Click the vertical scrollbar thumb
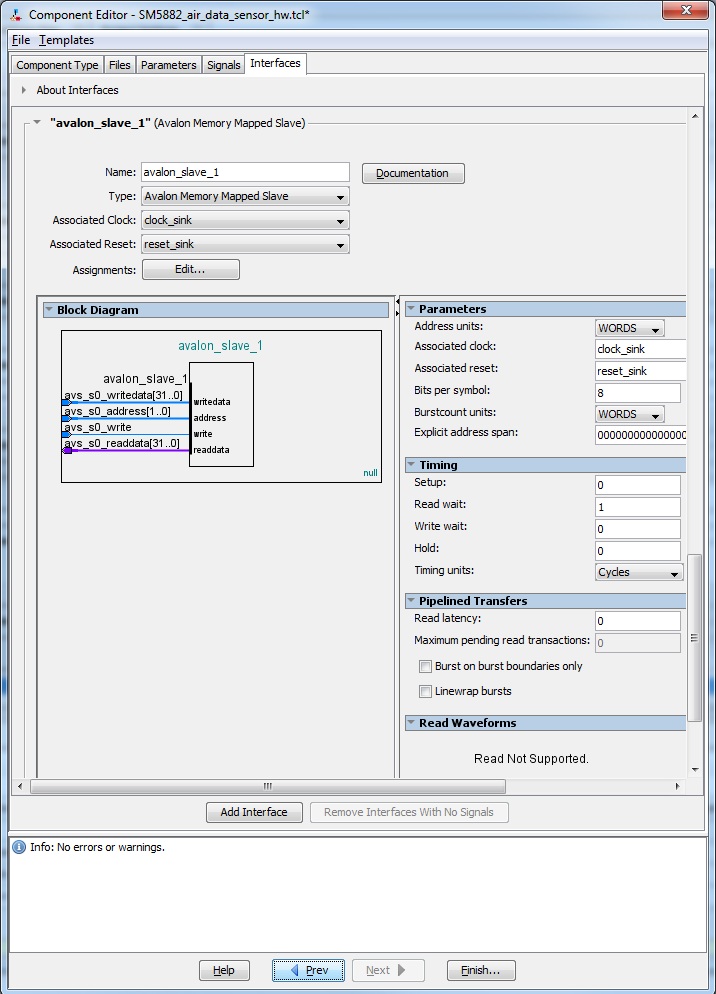 694,638
